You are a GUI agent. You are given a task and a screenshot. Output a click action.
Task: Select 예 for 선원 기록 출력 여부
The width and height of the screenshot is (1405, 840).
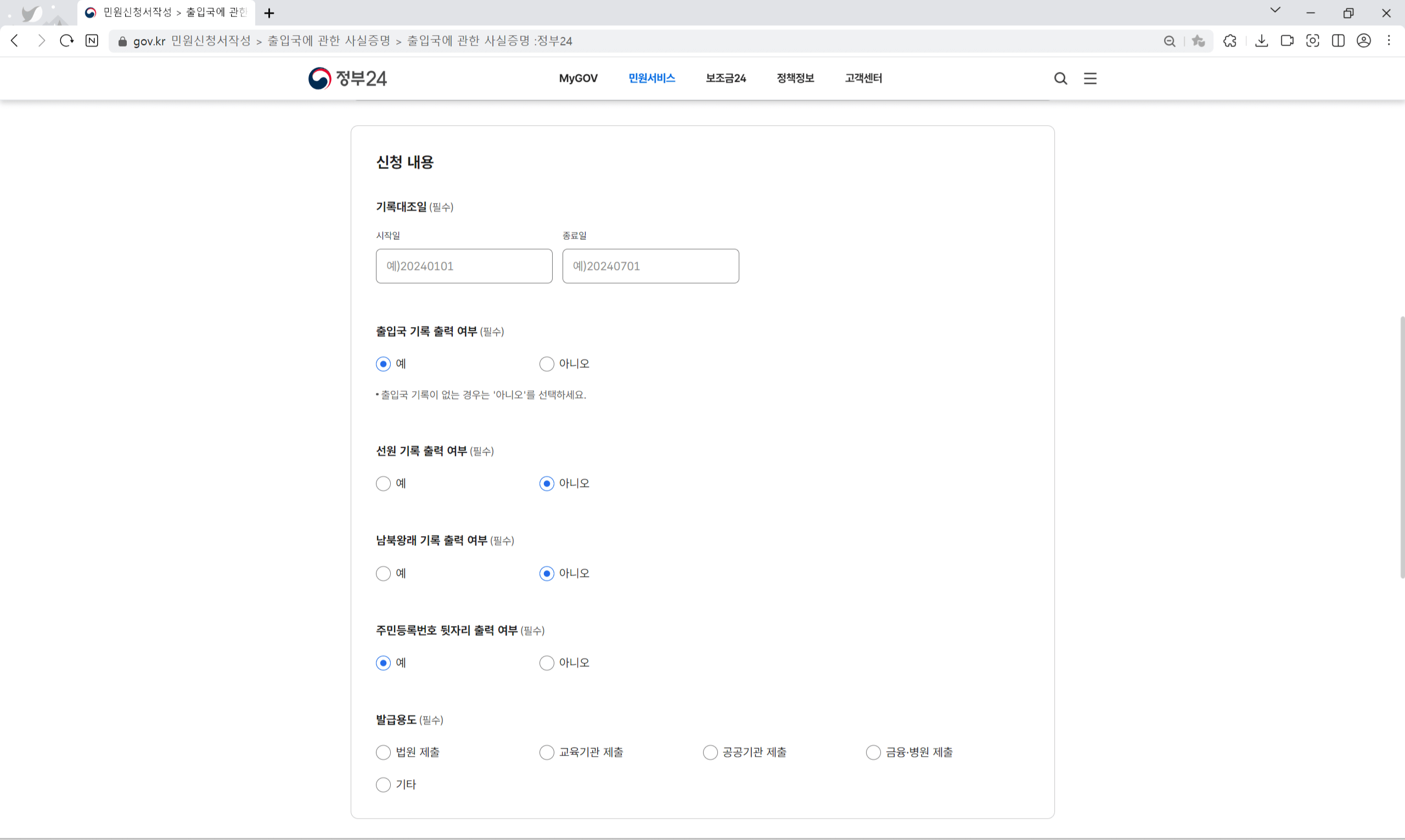(383, 483)
